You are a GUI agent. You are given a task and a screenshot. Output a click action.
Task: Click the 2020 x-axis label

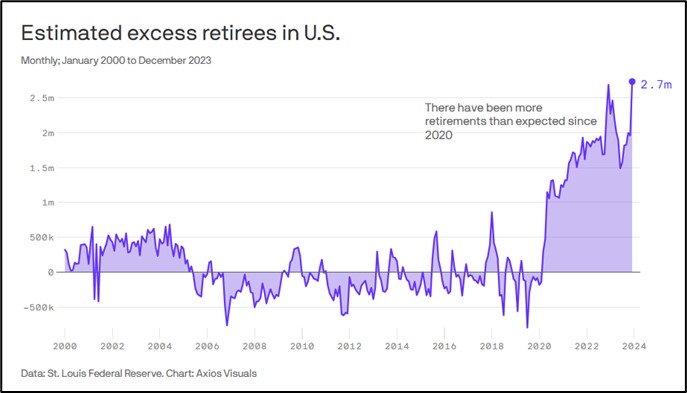point(539,346)
